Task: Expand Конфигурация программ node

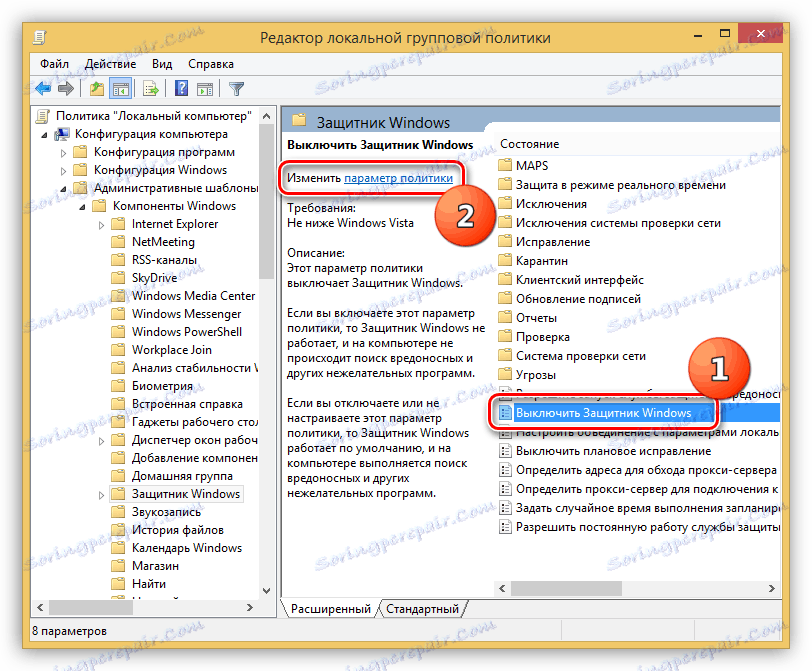Action: 63,153
